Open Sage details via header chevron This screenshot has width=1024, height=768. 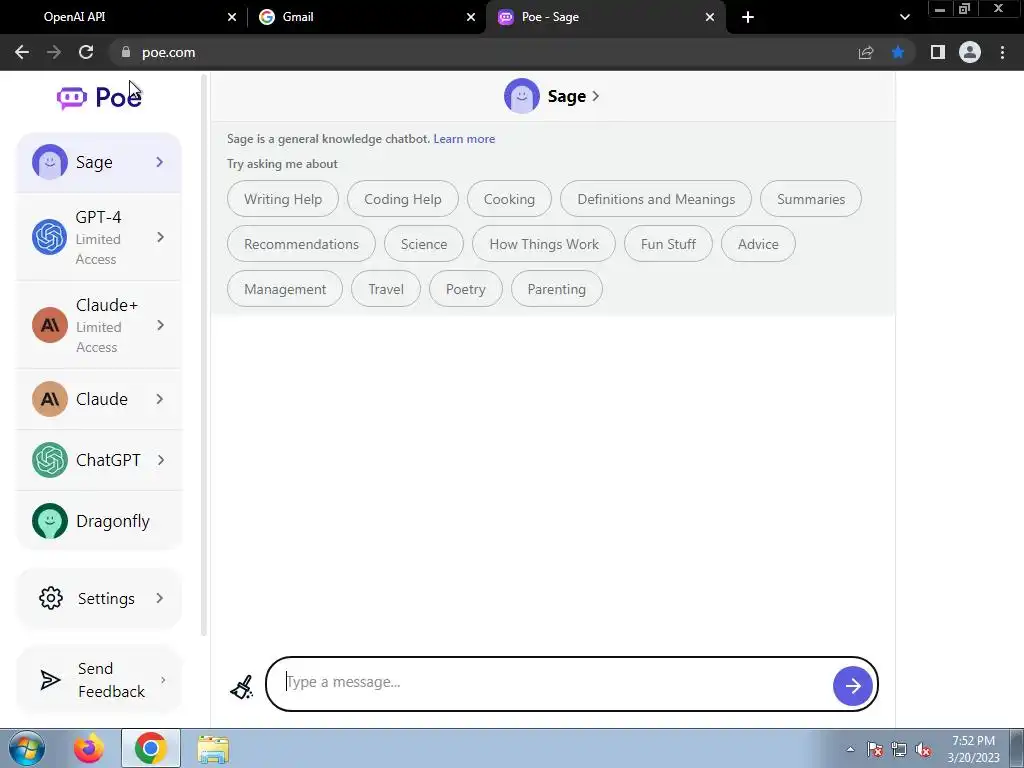click(x=596, y=96)
